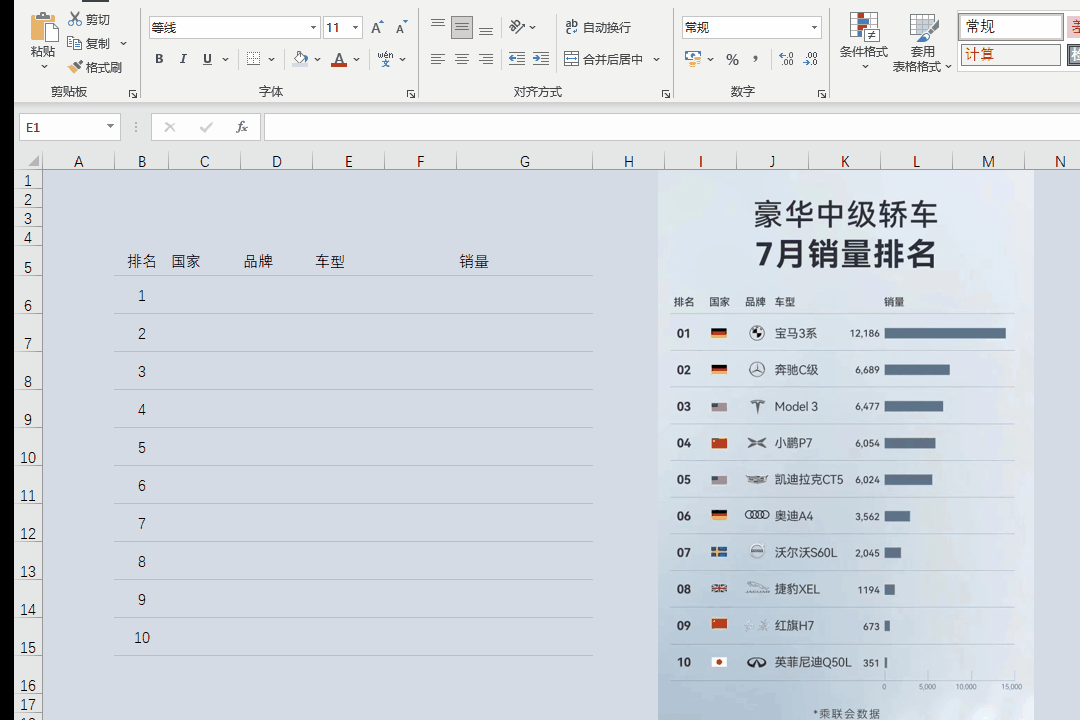Open fill color dropdown arrow
The image size is (1080, 720).
(x=318, y=59)
